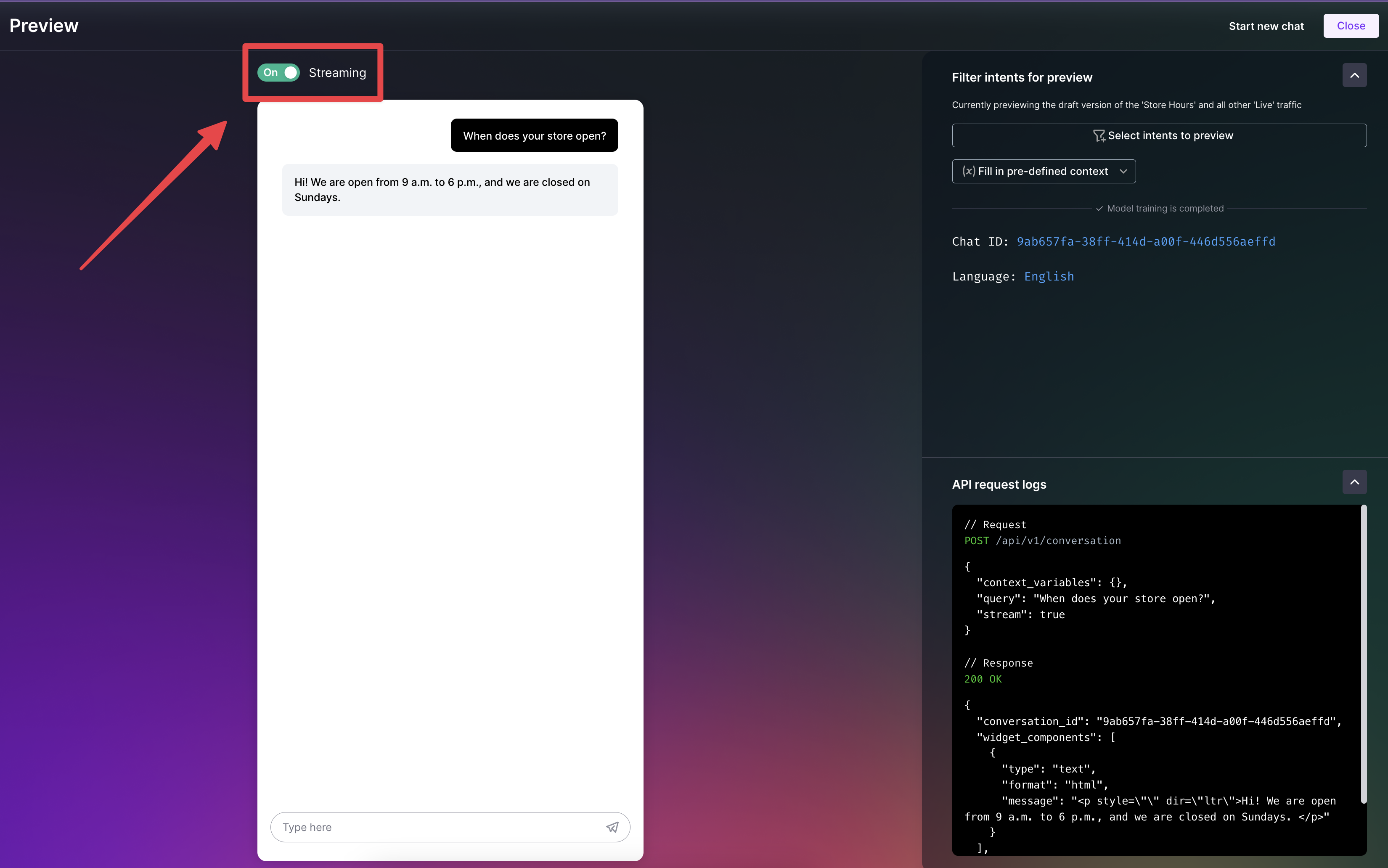Click the 'Model training is completed' status text
This screenshot has width=1388, height=868.
coord(1165,209)
